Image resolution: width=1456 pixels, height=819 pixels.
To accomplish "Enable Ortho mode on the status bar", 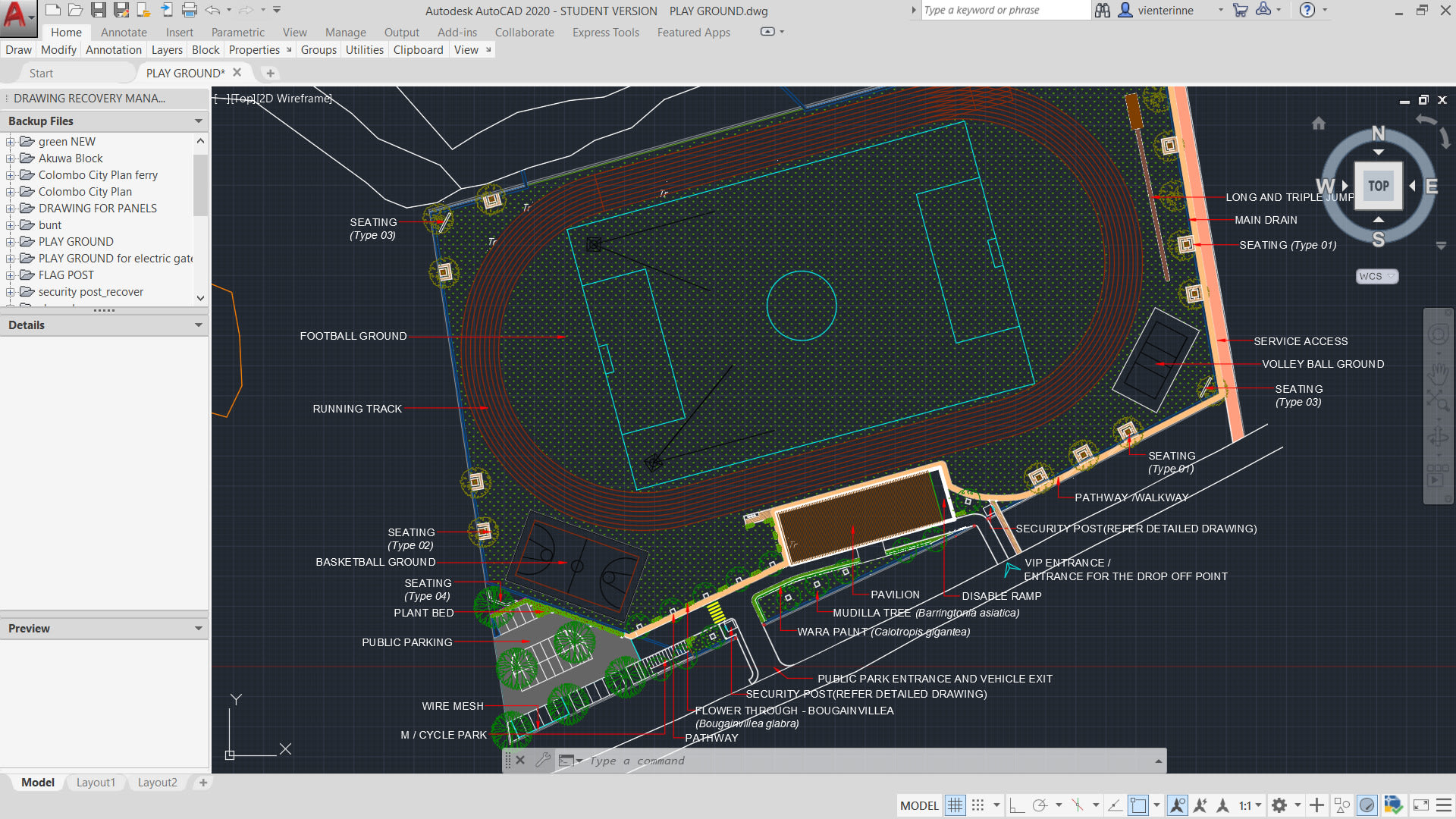I will [x=1016, y=805].
